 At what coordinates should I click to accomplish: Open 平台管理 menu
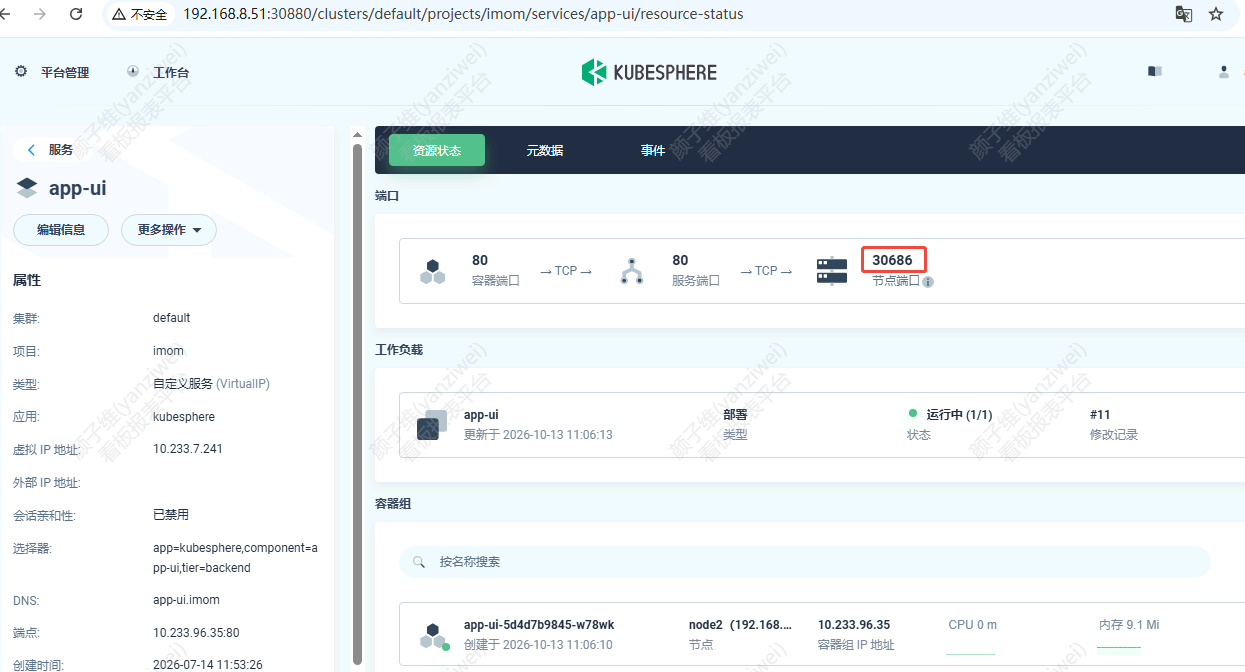tap(65, 72)
